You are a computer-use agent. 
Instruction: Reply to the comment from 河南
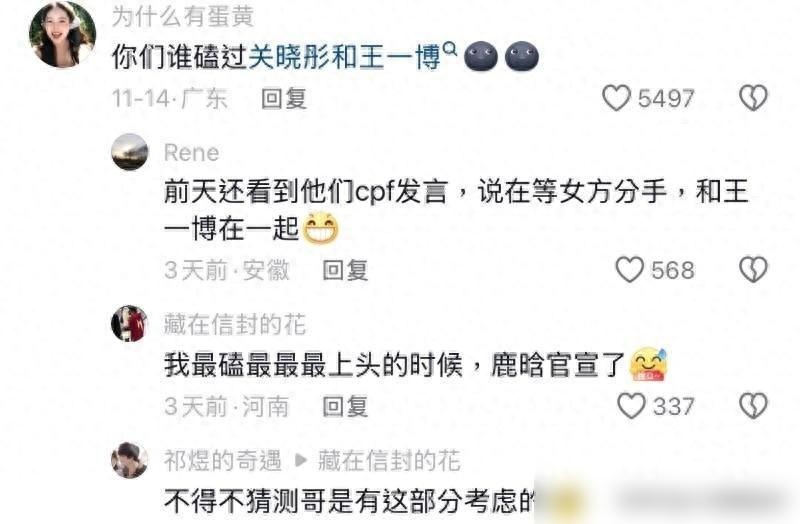(345, 407)
